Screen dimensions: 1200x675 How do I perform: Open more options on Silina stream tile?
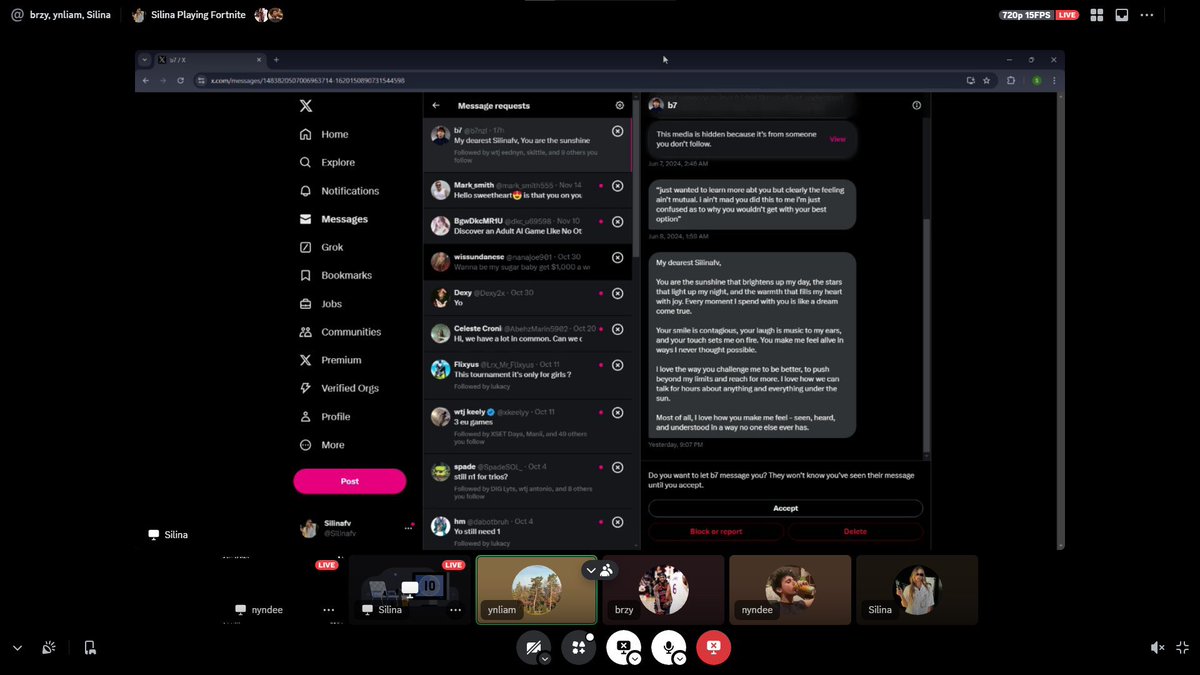[x=455, y=610]
